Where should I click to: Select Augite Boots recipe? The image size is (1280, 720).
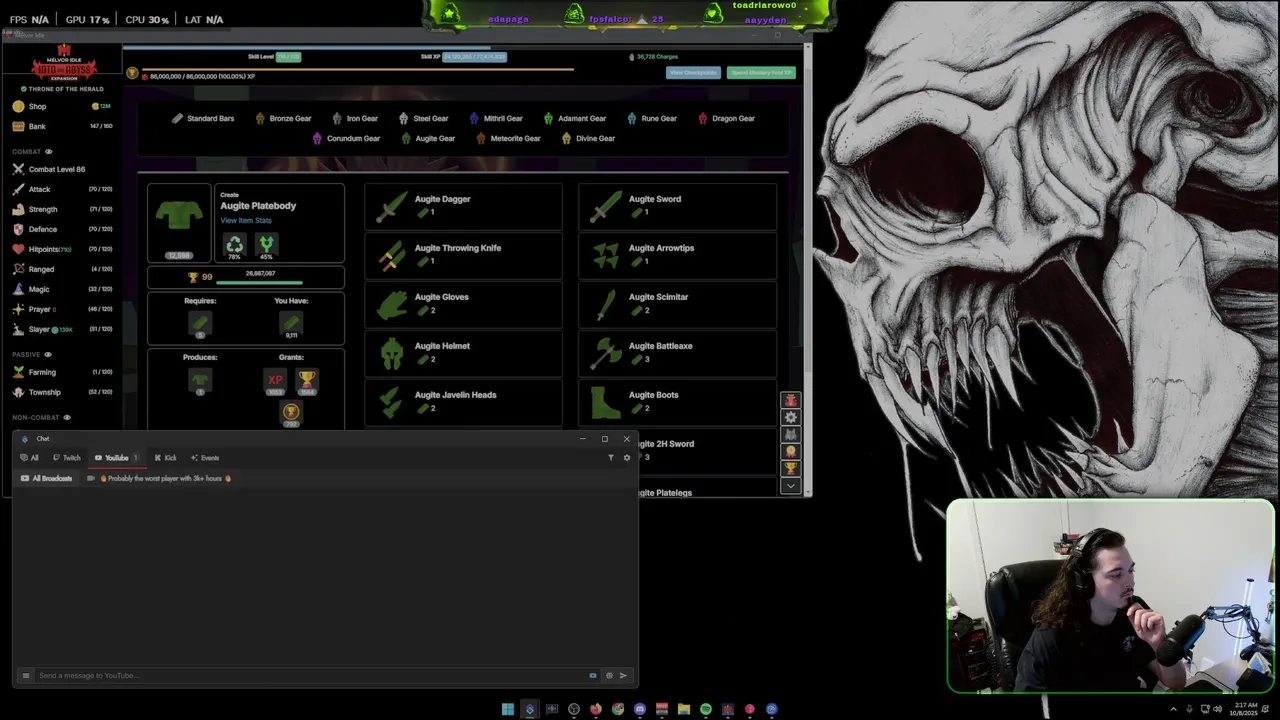(677, 402)
